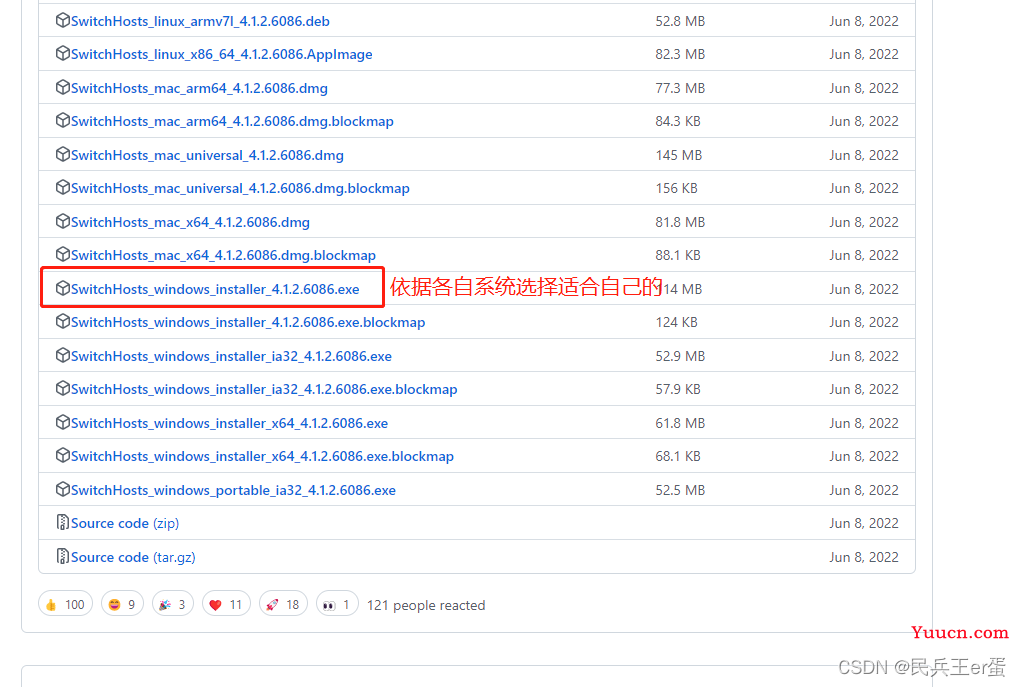This screenshot has height=687, width=1021.
Task: Add heart reaction with 11 count
Action: [x=226, y=604]
